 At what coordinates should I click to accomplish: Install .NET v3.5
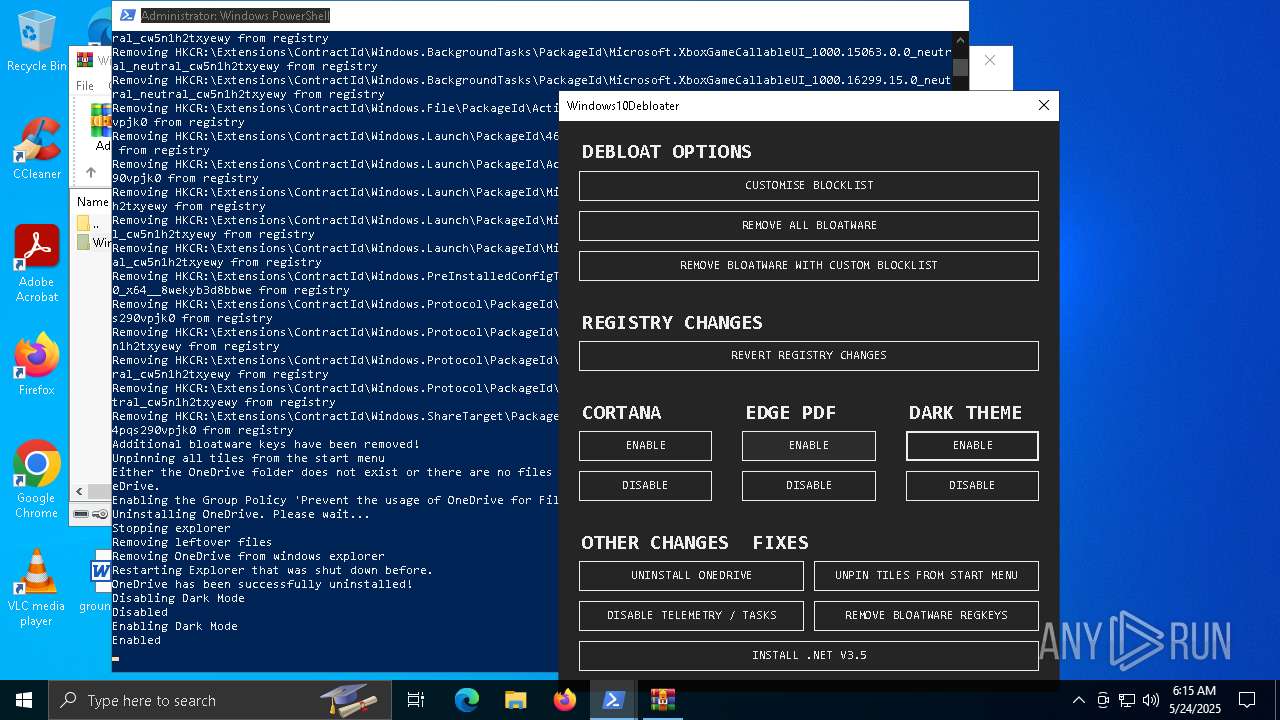tap(808, 656)
